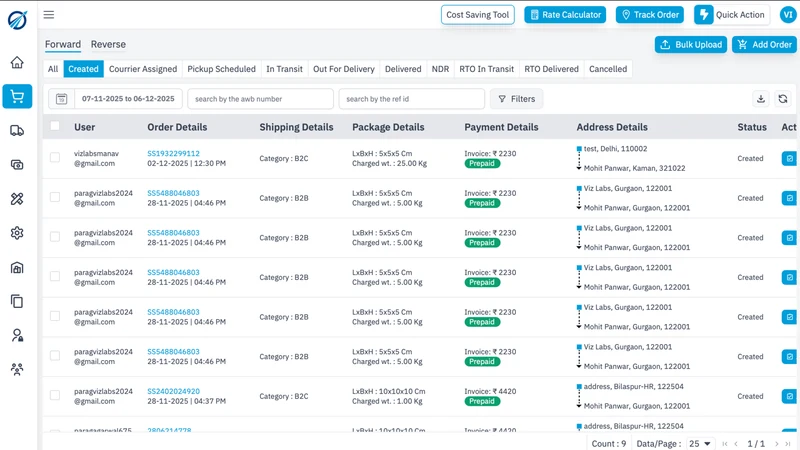
Task: Click action icon for order SS1932299112
Action: pos(789,159)
